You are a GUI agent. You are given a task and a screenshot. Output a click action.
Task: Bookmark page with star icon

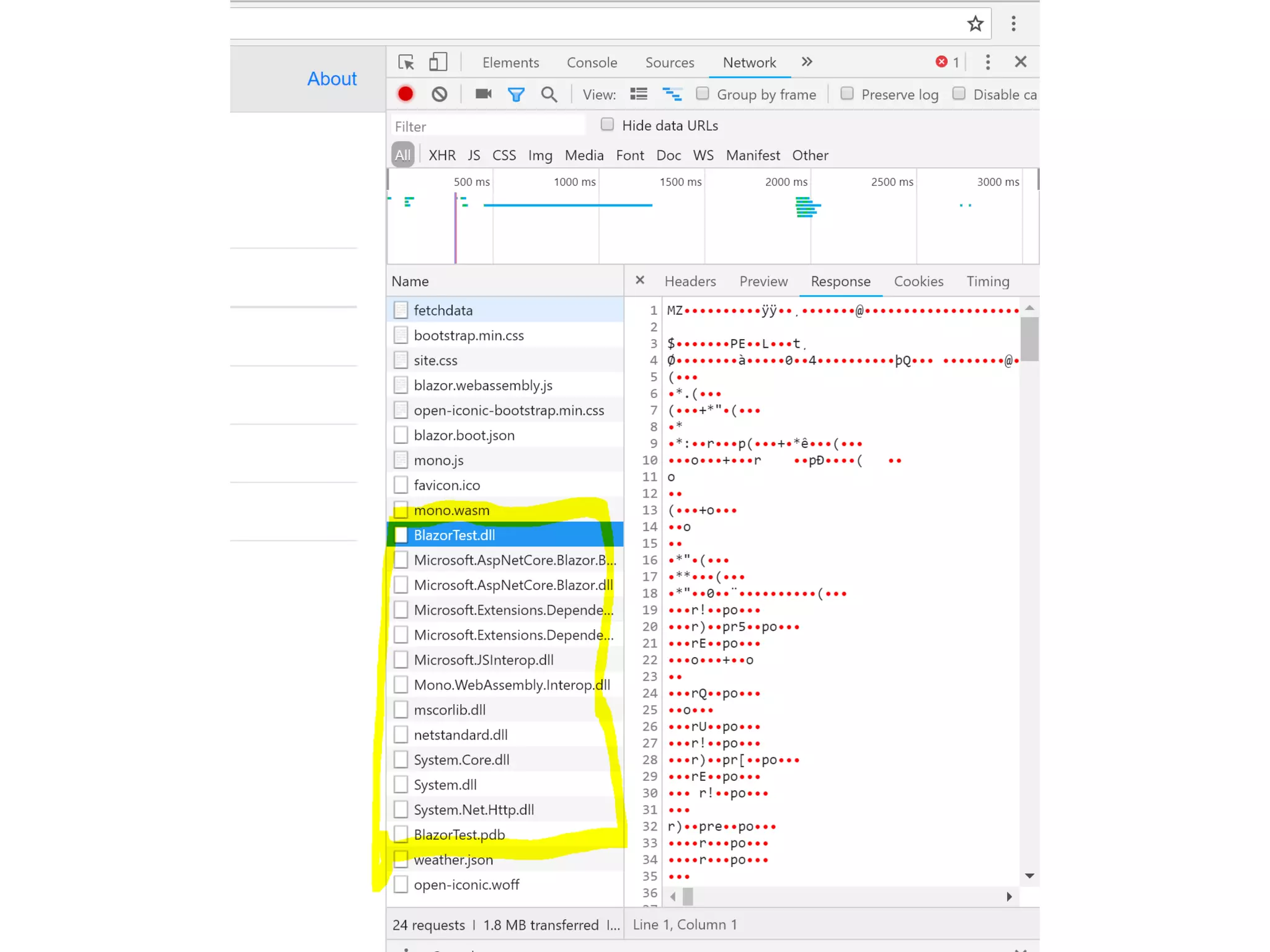pyautogui.click(x=975, y=24)
